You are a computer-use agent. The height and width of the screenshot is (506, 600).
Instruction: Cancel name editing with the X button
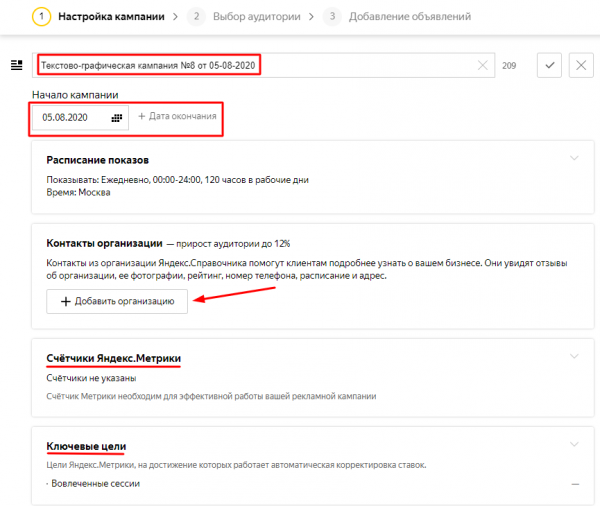pos(581,65)
